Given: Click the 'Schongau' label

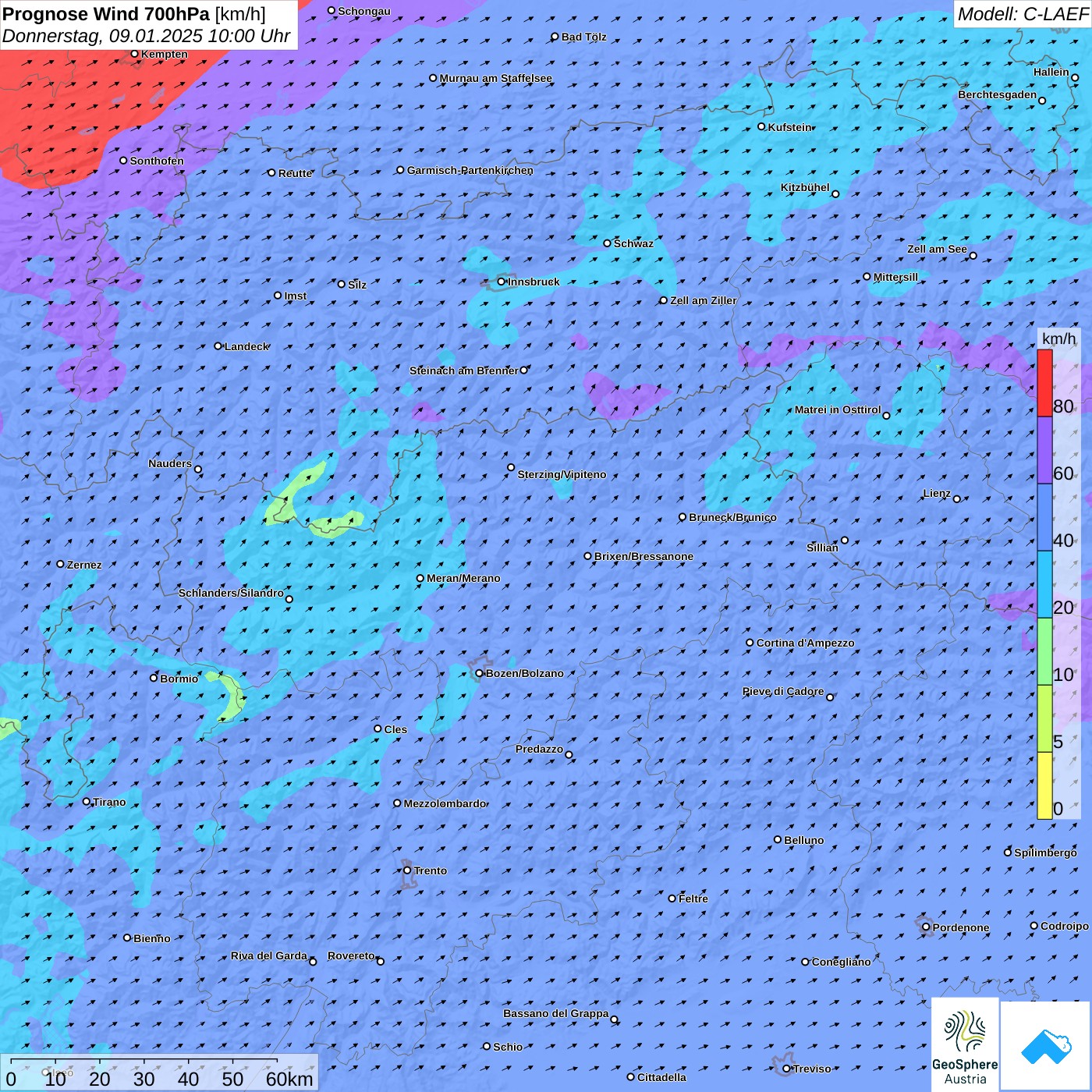Looking at the screenshot, I should pyautogui.click(x=364, y=11).
